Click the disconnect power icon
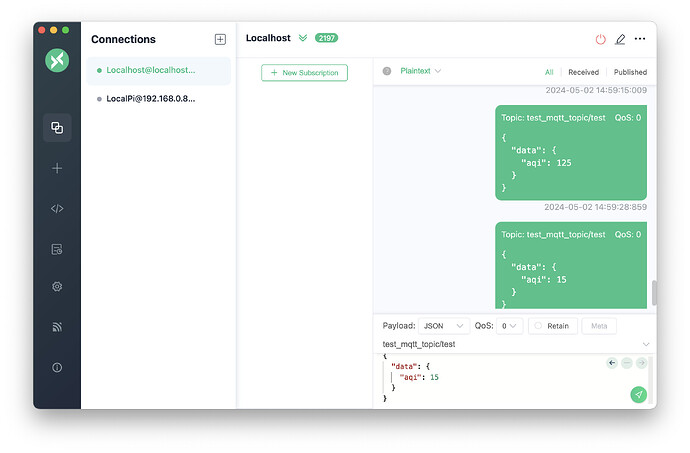This screenshot has width=690, height=453. point(600,39)
